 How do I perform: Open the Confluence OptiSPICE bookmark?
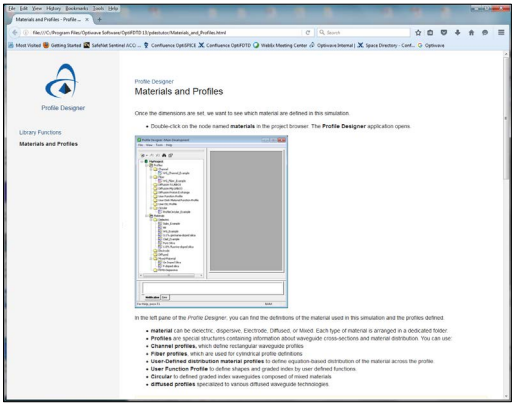click(170, 45)
